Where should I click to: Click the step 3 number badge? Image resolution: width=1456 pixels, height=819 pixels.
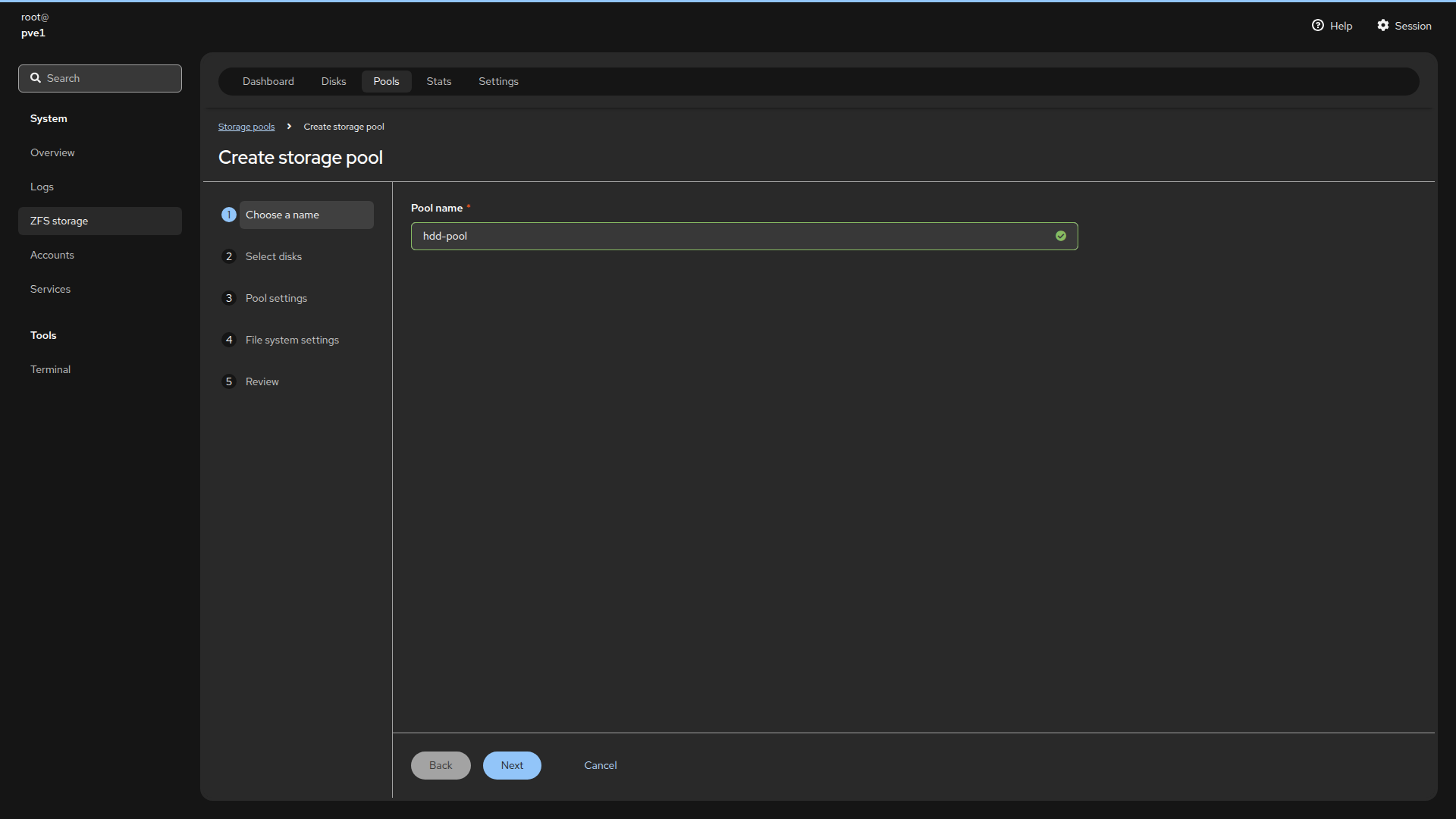228,299
